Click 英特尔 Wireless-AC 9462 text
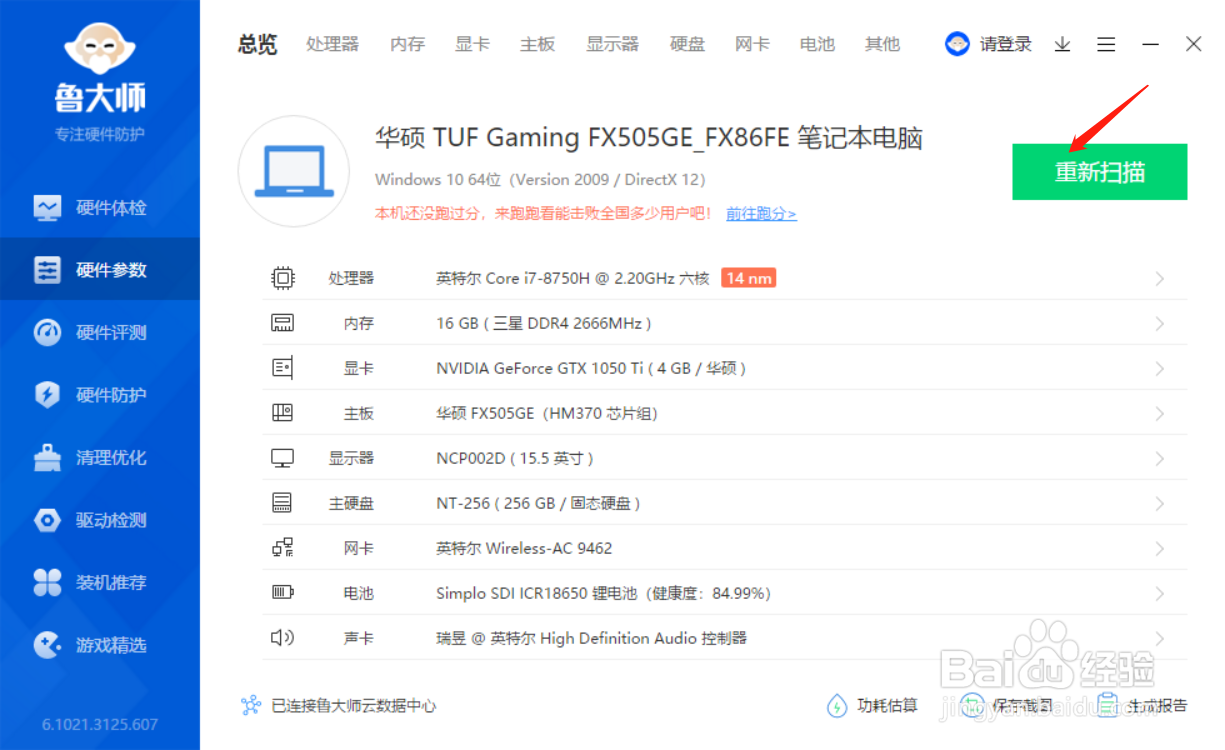This screenshot has width=1225, height=750. pyautogui.click(x=524, y=548)
